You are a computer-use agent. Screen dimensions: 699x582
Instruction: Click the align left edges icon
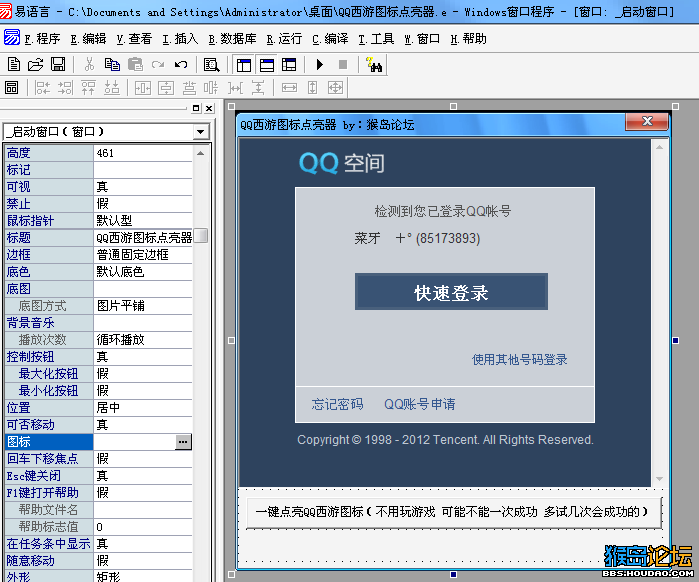[42, 88]
